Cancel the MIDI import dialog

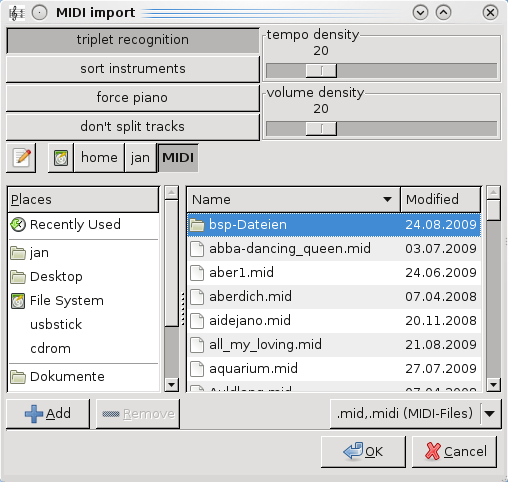tap(455, 452)
